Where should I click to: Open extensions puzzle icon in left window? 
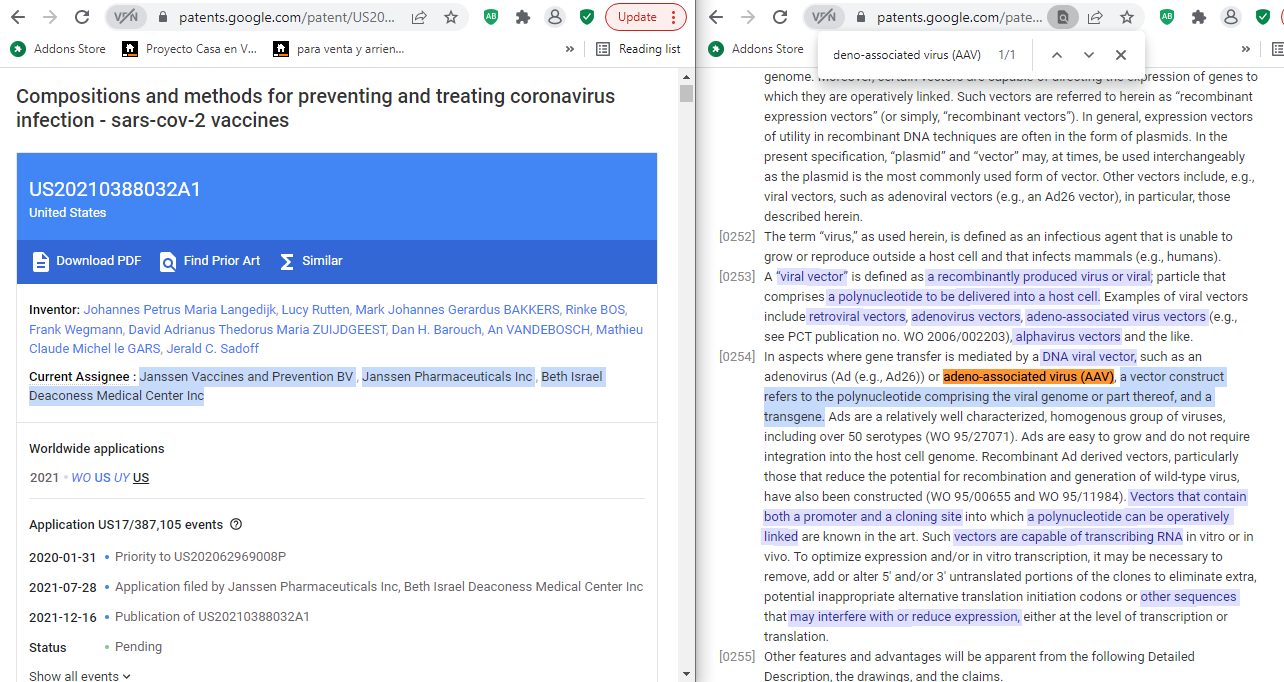coord(522,17)
